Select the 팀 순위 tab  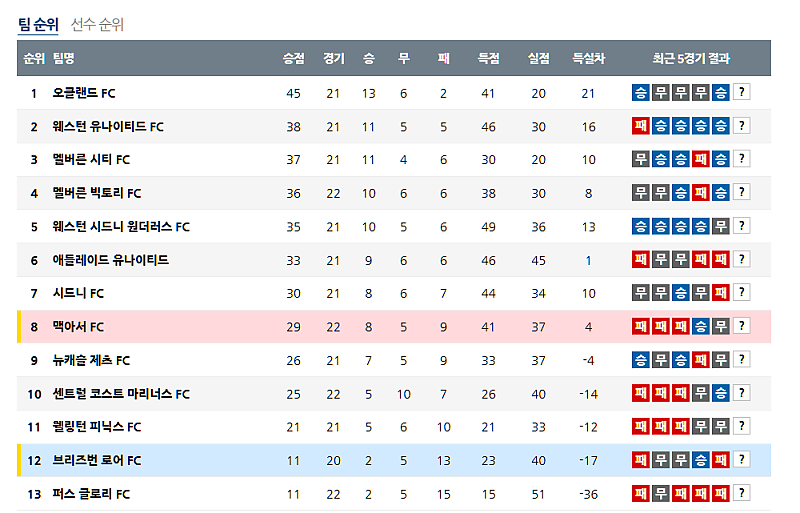[x=38, y=25]
